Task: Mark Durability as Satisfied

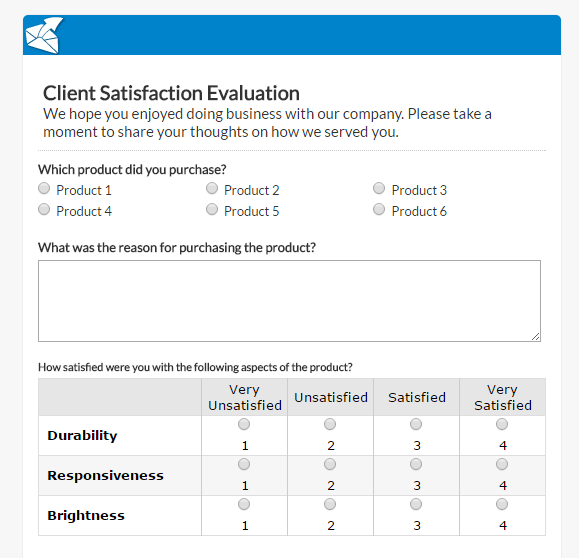Action: coord(416,424)
